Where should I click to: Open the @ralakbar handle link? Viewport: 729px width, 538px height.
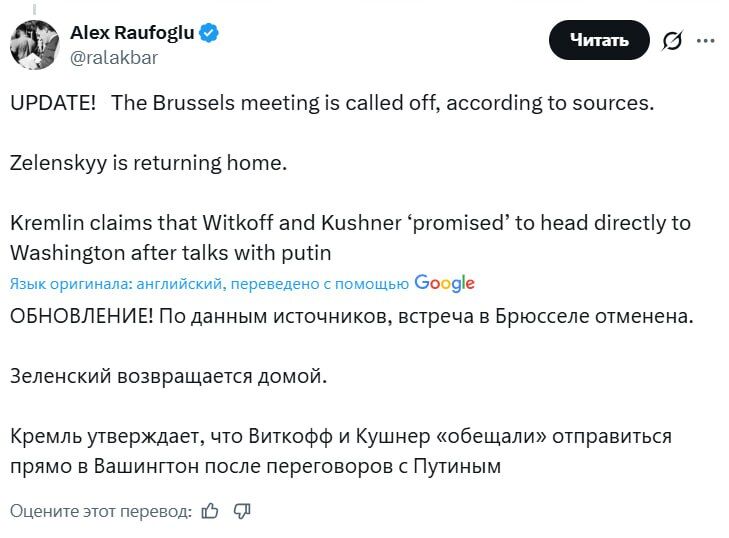point(113,57)
